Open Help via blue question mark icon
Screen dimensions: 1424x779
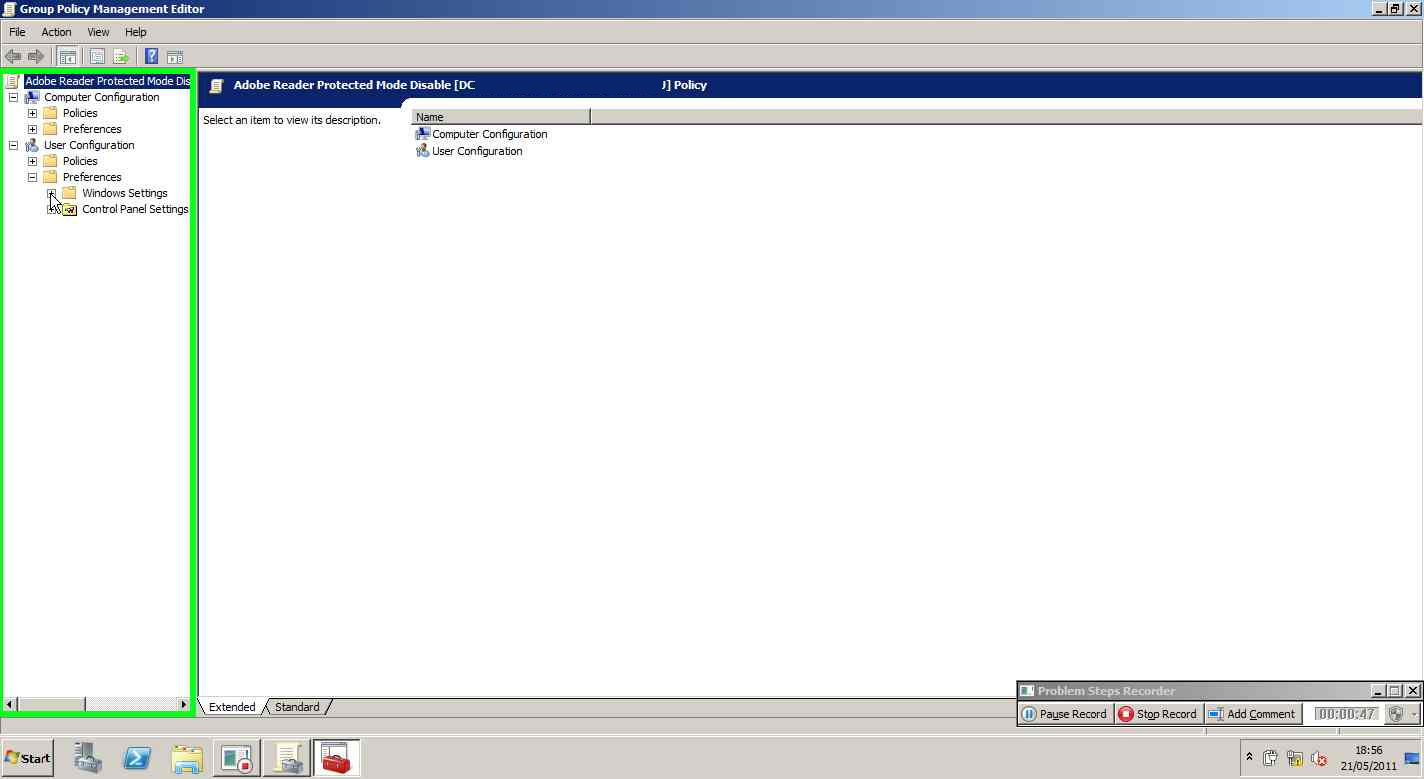pyautogui.click(x=151, y=57)
